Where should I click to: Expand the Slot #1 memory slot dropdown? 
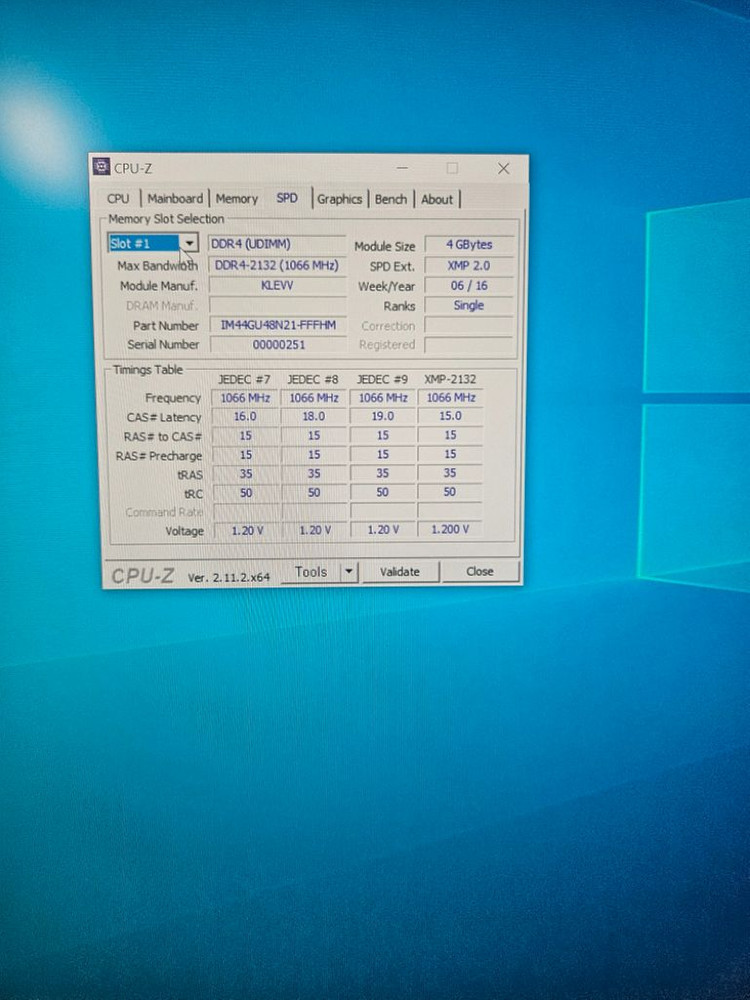coord(189,244)
